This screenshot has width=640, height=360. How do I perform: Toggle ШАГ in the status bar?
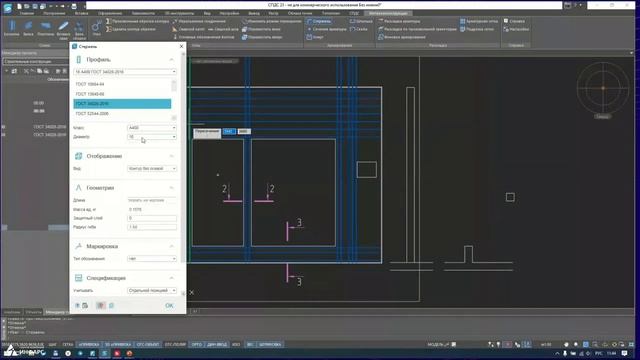pyautogui.click(x=53, y=344)
